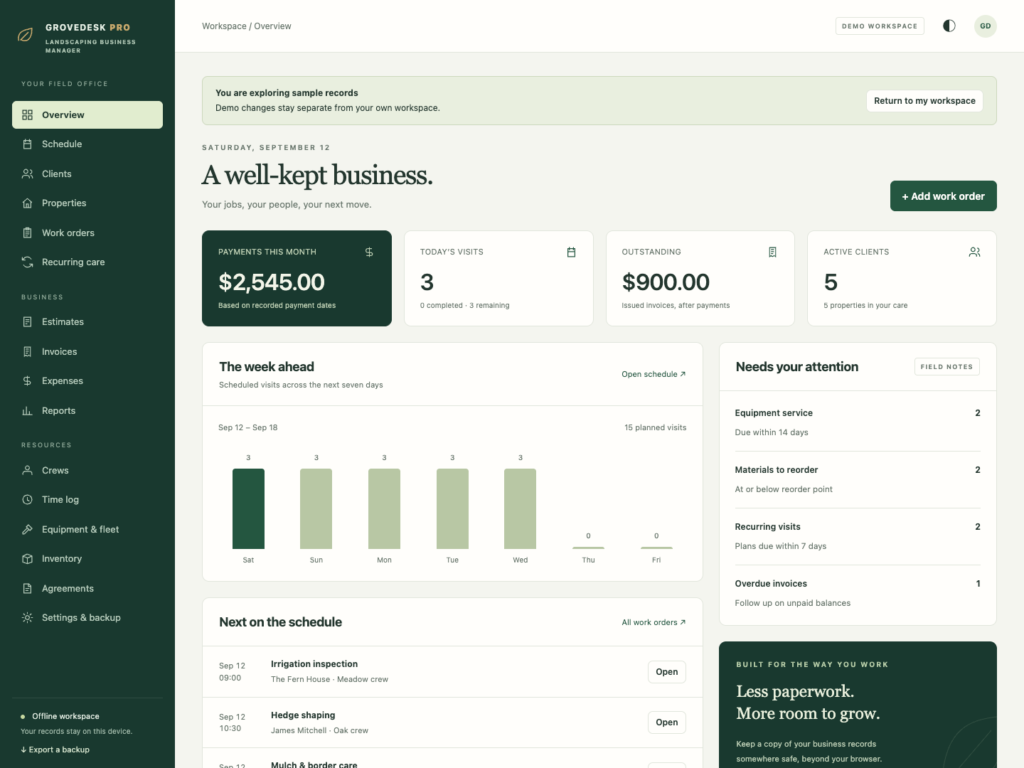
Task: Click the Schedule calendar icon in sidebar
Action: coord(27,144)
